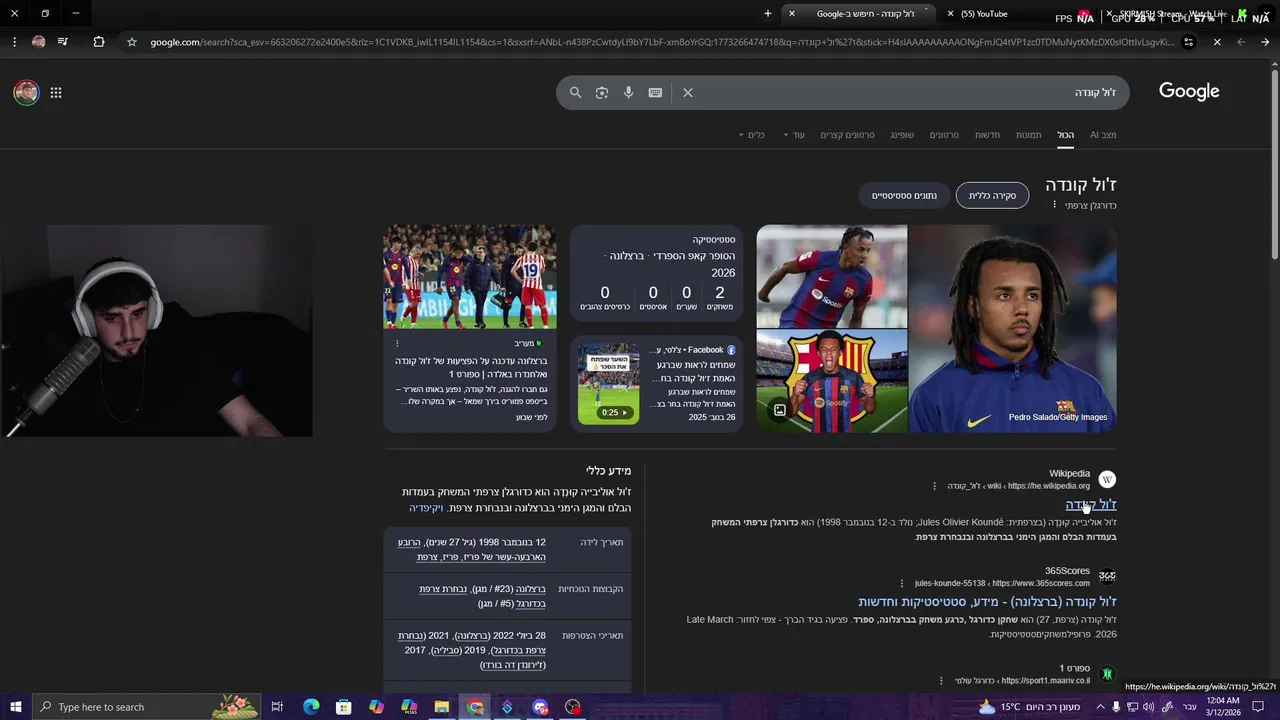The height and width of the screenshot is (720, 1280).
Task: Click the Sport1 favicon in results
Action: tap(1107, 674)
